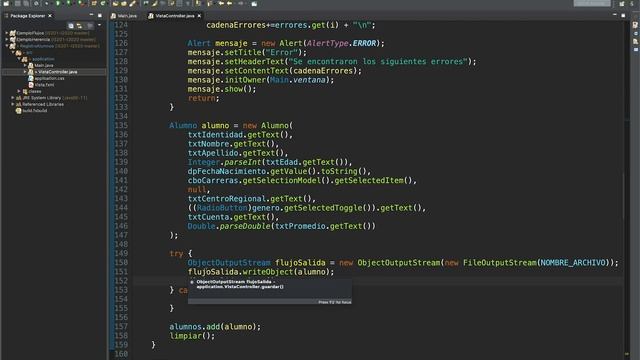Expand VistaController.java in Package Explorer tree

pos(25,72)
